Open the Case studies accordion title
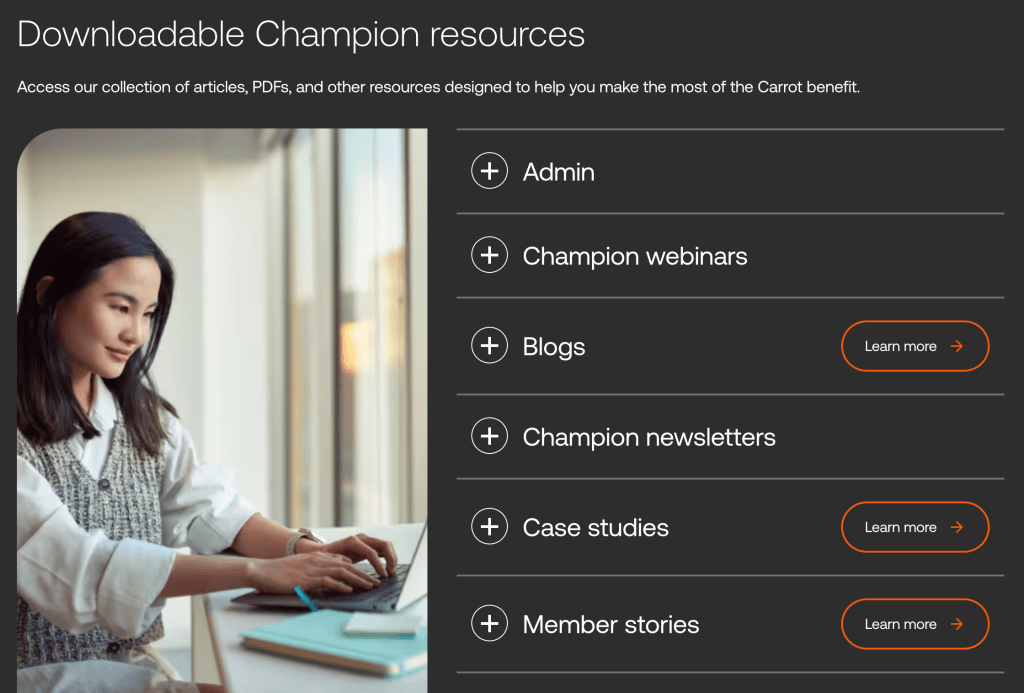 point(596,527)
